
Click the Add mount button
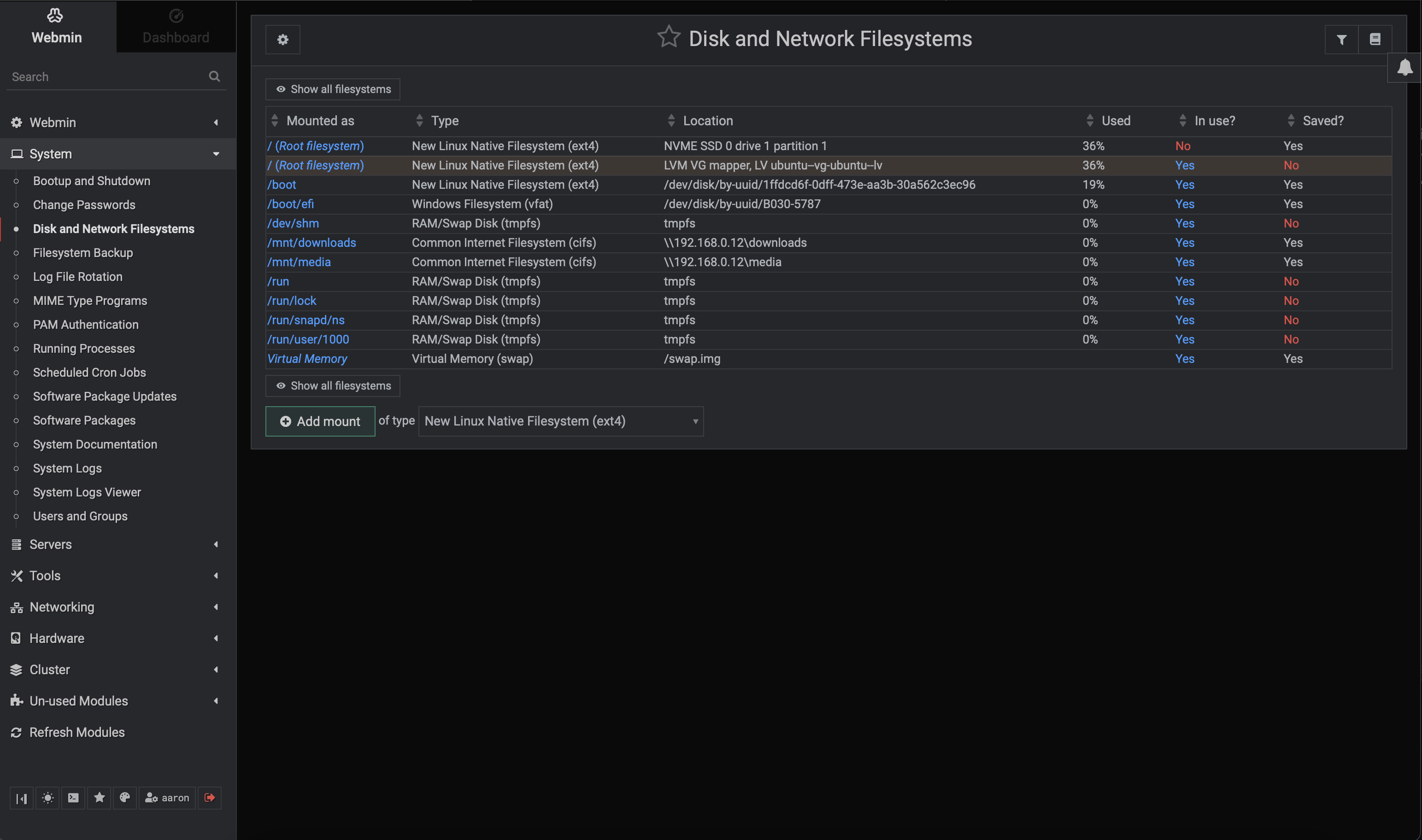(320, 421)
